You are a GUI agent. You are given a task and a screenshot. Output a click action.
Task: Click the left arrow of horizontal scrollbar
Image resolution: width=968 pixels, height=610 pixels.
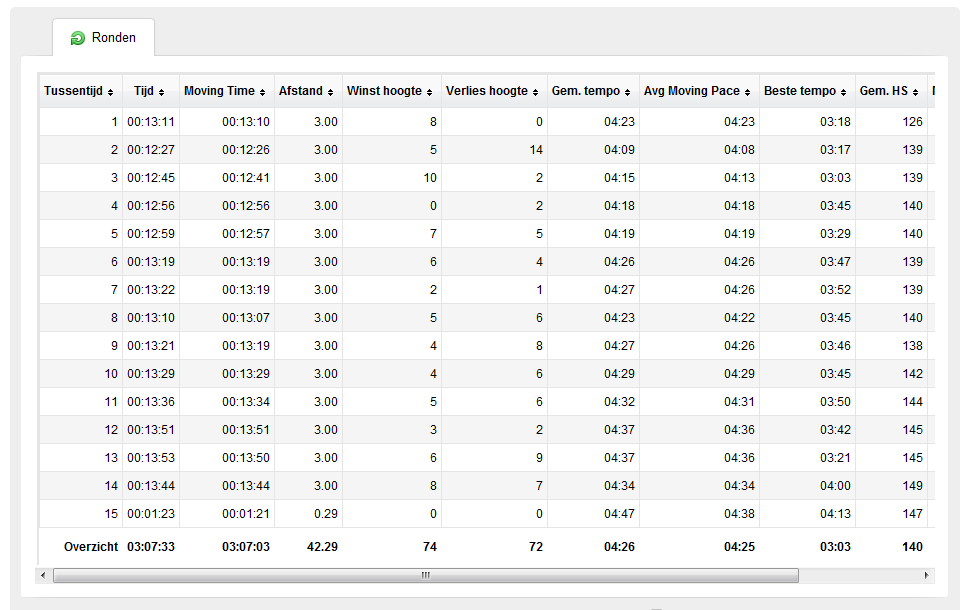(43, 575)
